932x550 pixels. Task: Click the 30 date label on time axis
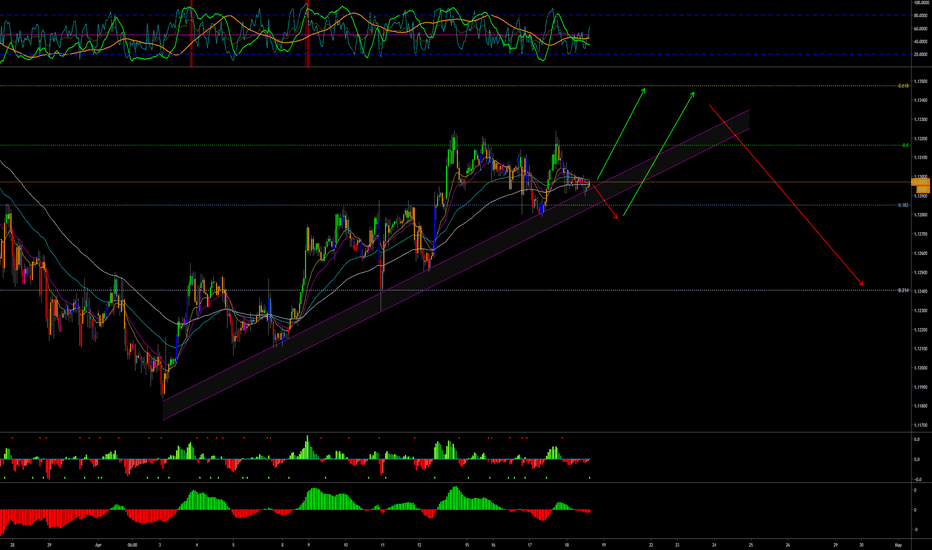[x=861, y=545]
